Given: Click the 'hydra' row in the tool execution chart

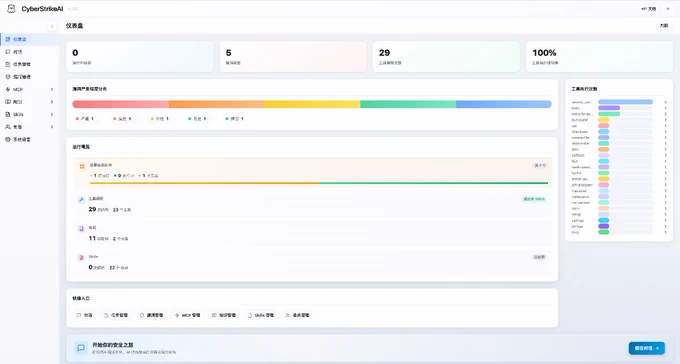Looking at the screenshot, I should pos(618,173).
